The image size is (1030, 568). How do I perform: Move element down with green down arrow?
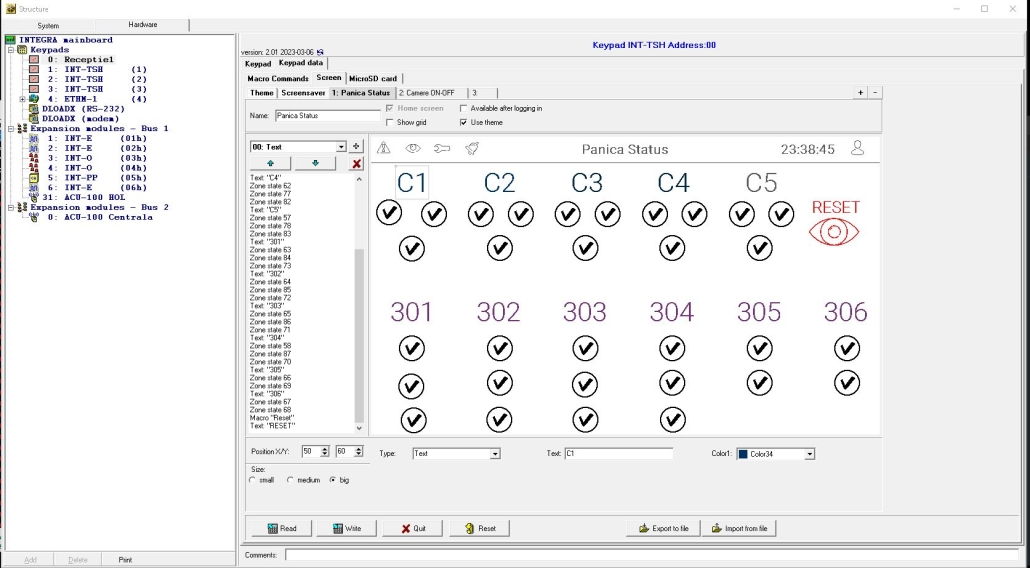[x=315, y=163]
